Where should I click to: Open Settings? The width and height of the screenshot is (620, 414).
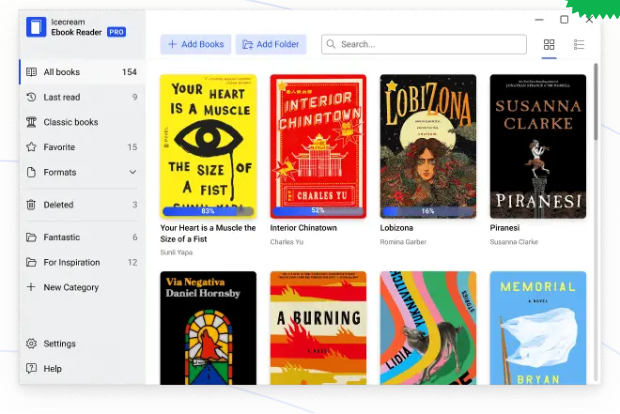click(82, 344)
